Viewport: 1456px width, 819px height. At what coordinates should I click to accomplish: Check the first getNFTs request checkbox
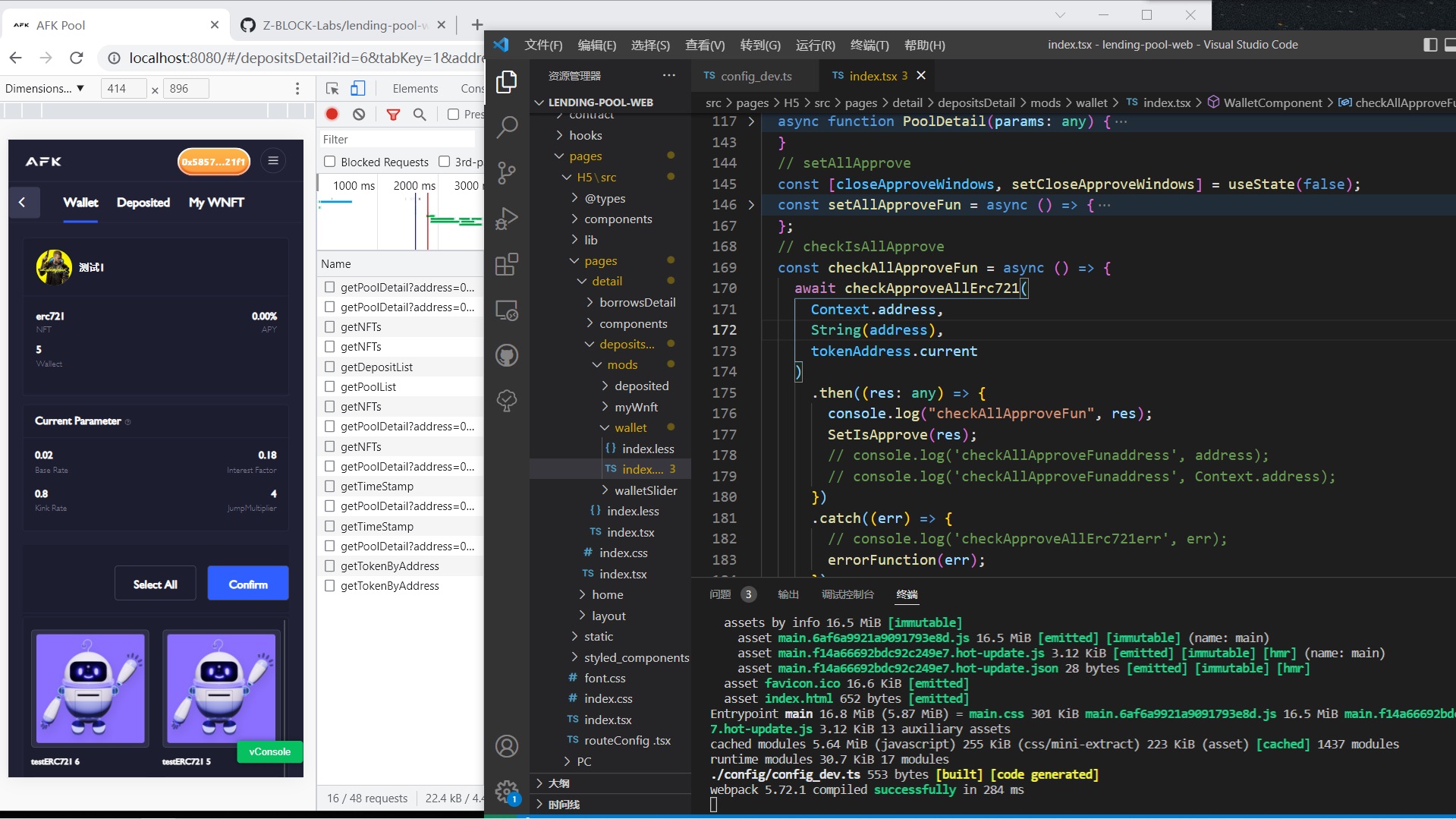(x=330, y=326)
